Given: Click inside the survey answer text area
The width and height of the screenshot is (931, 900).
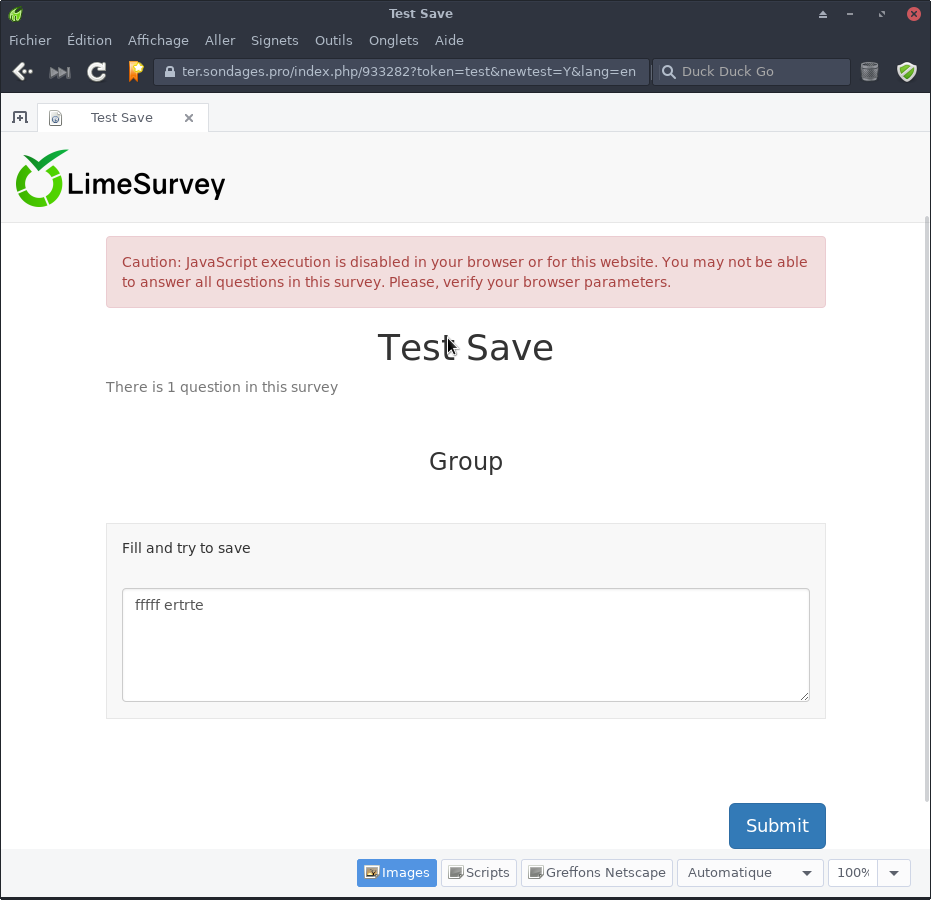Looking at the screenshot, I should (x=465, y=645).
